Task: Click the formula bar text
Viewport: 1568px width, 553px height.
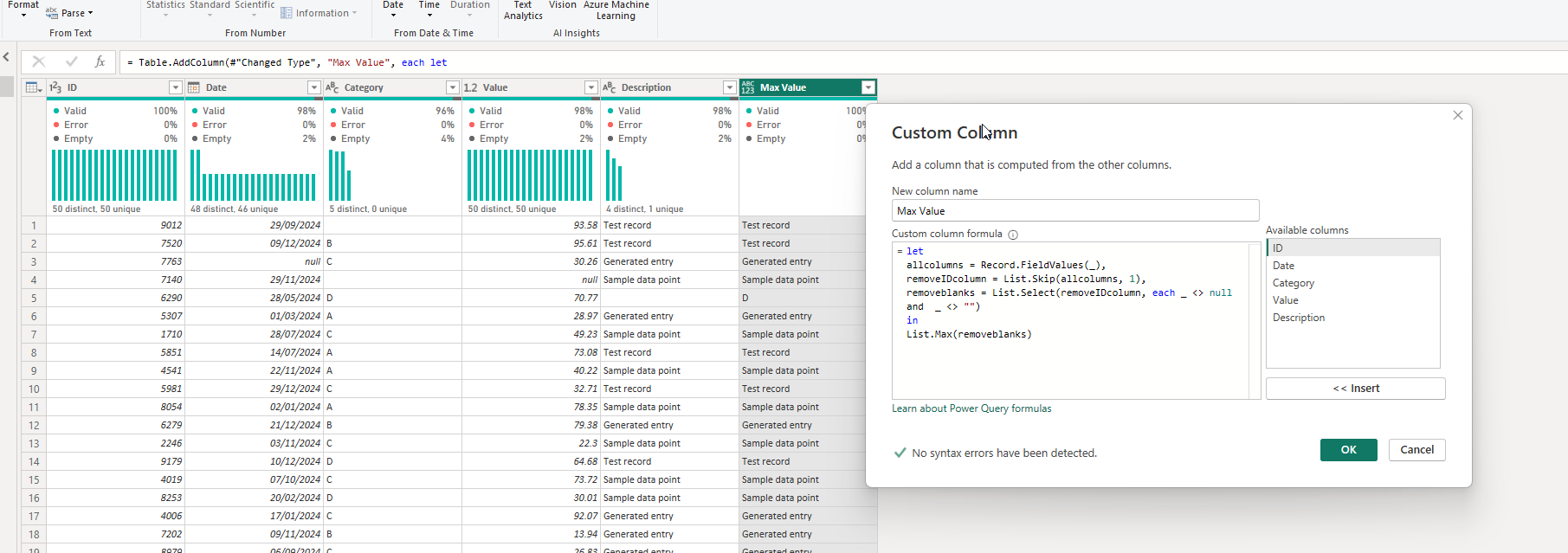Action: (287, 62)
